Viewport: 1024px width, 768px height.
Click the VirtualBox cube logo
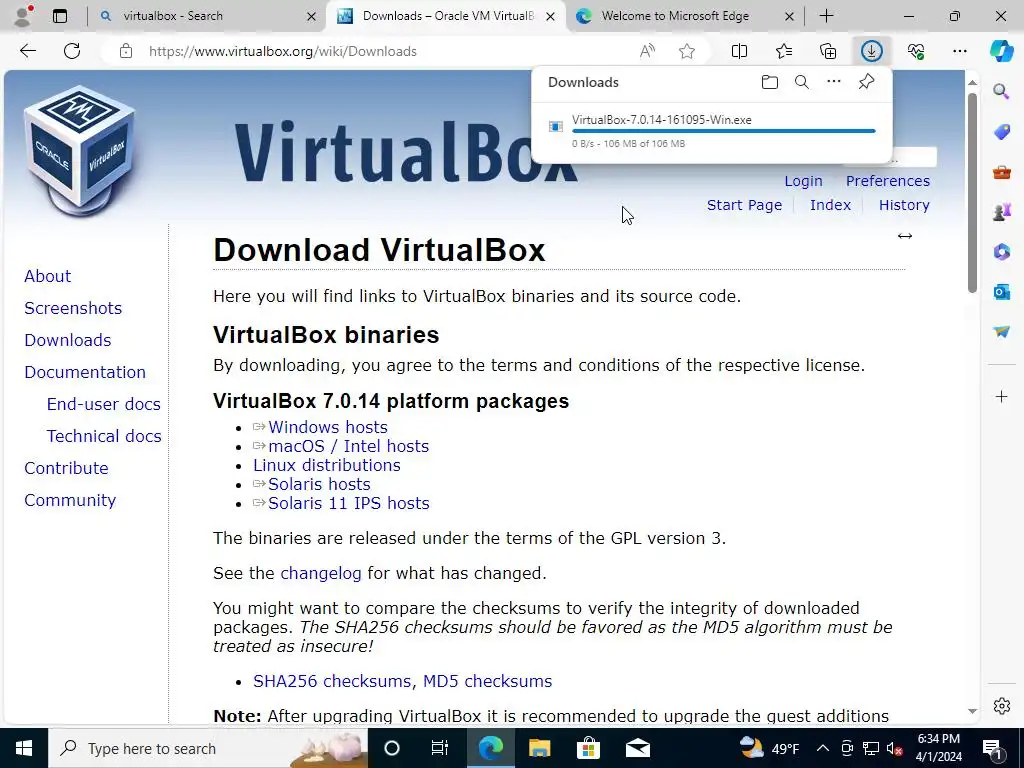tap(80, 151)
